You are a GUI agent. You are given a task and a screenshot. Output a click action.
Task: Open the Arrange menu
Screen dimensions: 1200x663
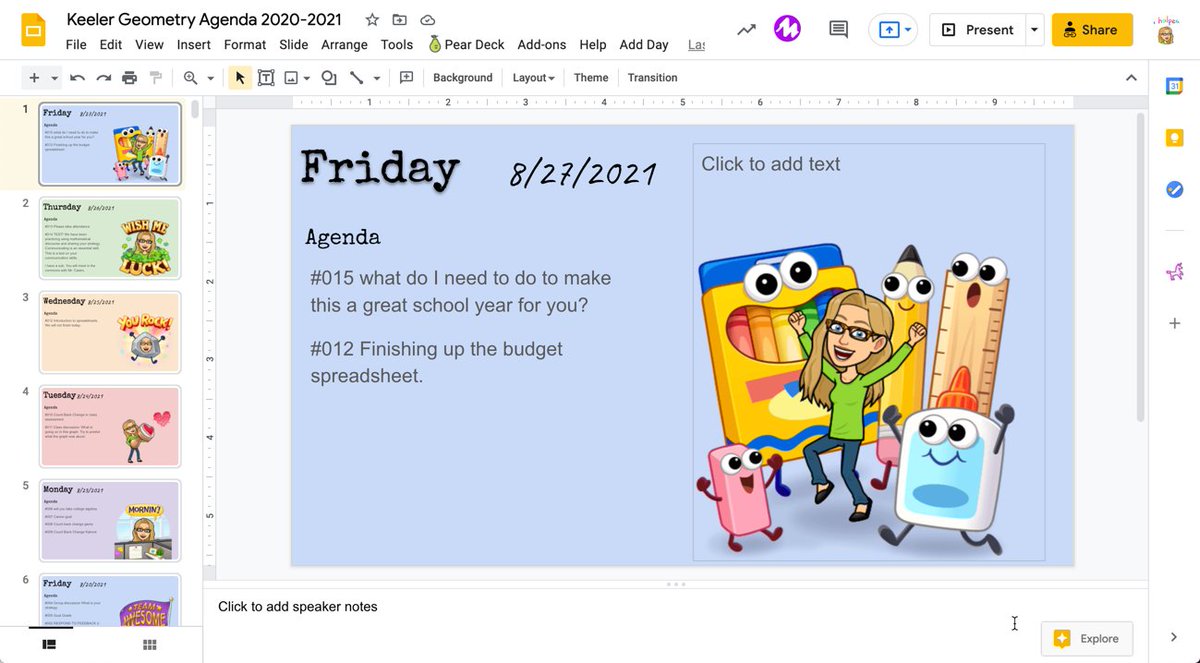coord(345,44)
